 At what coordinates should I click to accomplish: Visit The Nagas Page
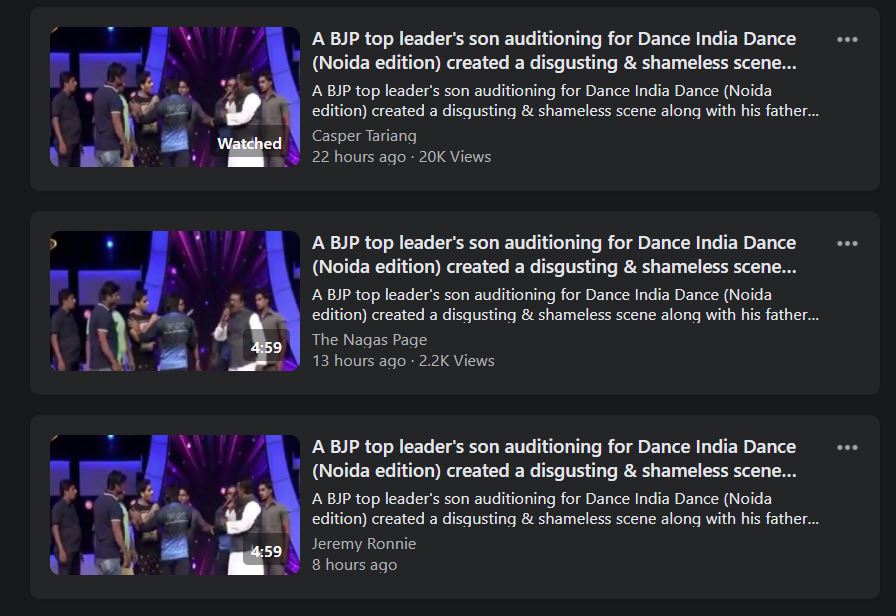(369, 340)
